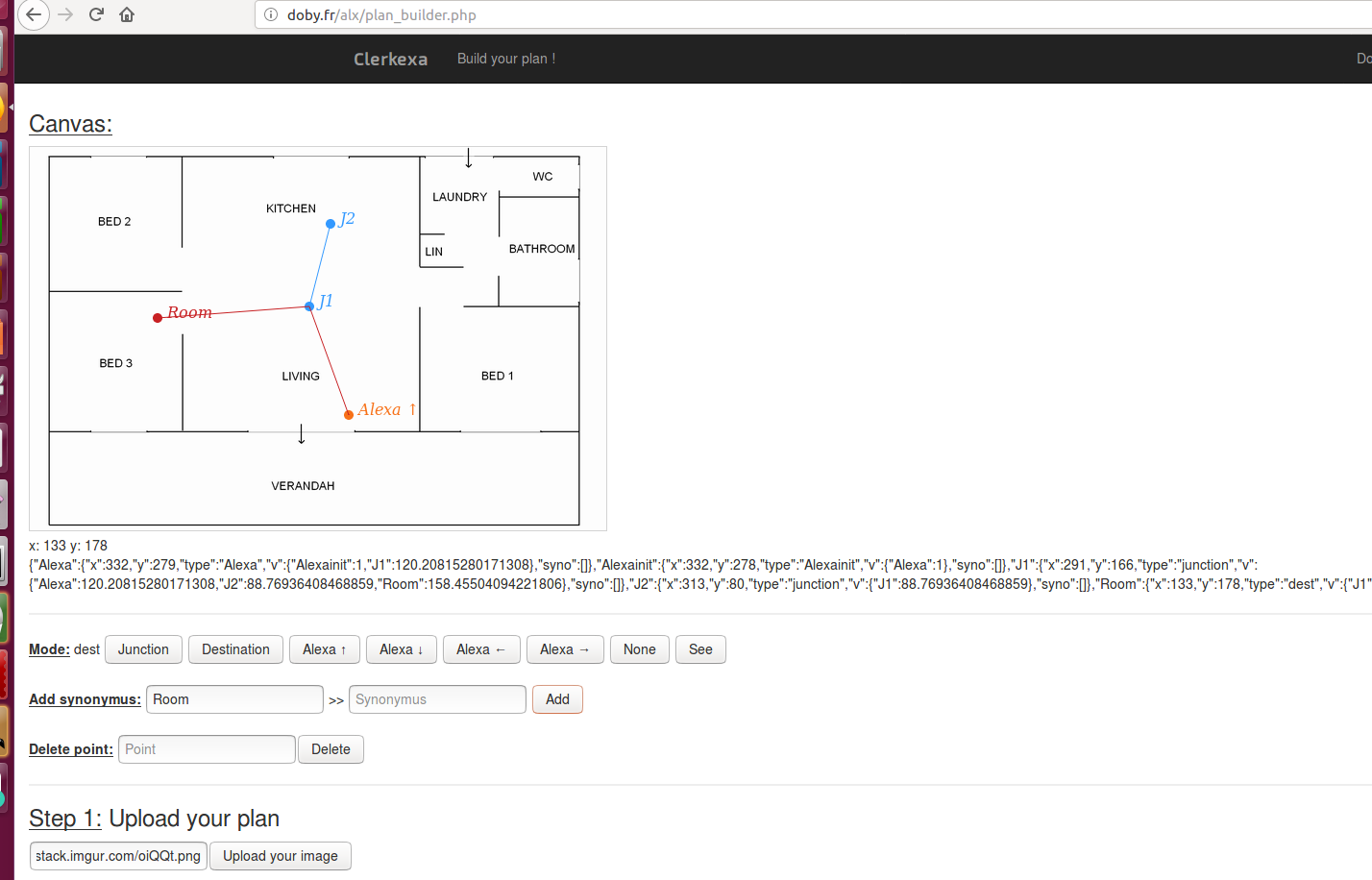This screenshot has width=1372, height=880.
Task: Edit the image URL field under Step 1
Action: point(118,856)
